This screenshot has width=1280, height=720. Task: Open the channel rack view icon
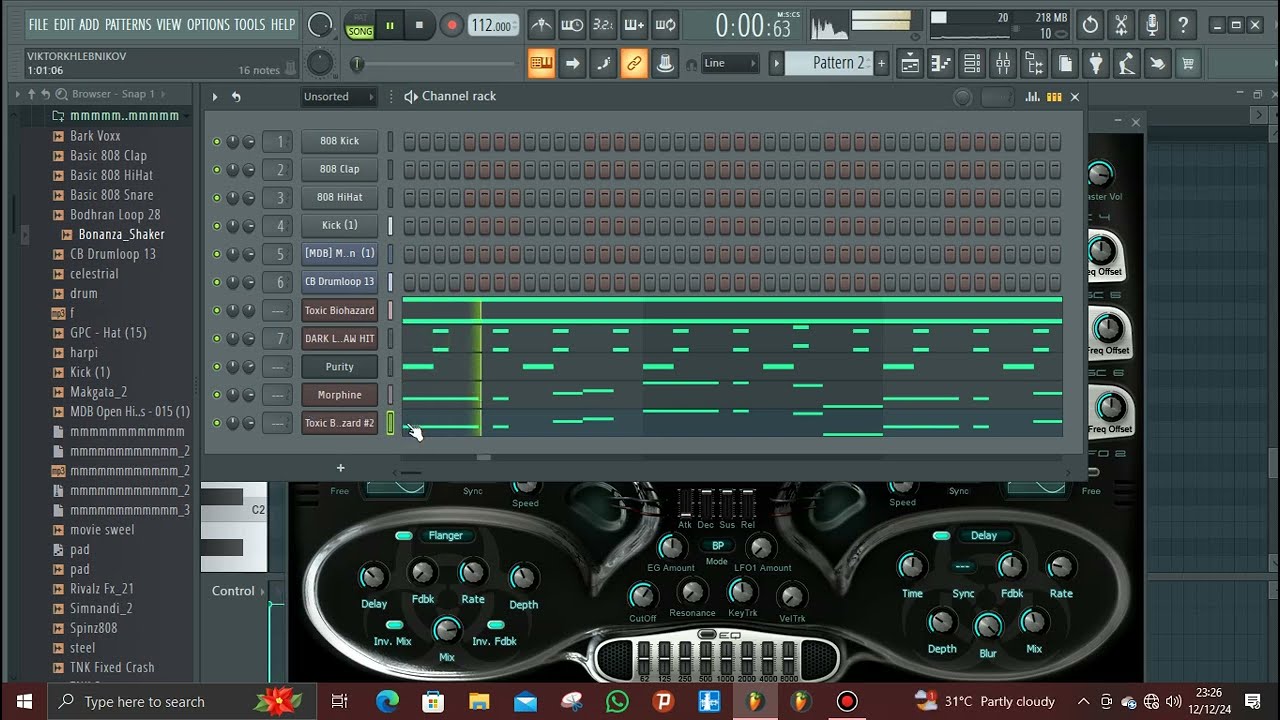(972, 64)
